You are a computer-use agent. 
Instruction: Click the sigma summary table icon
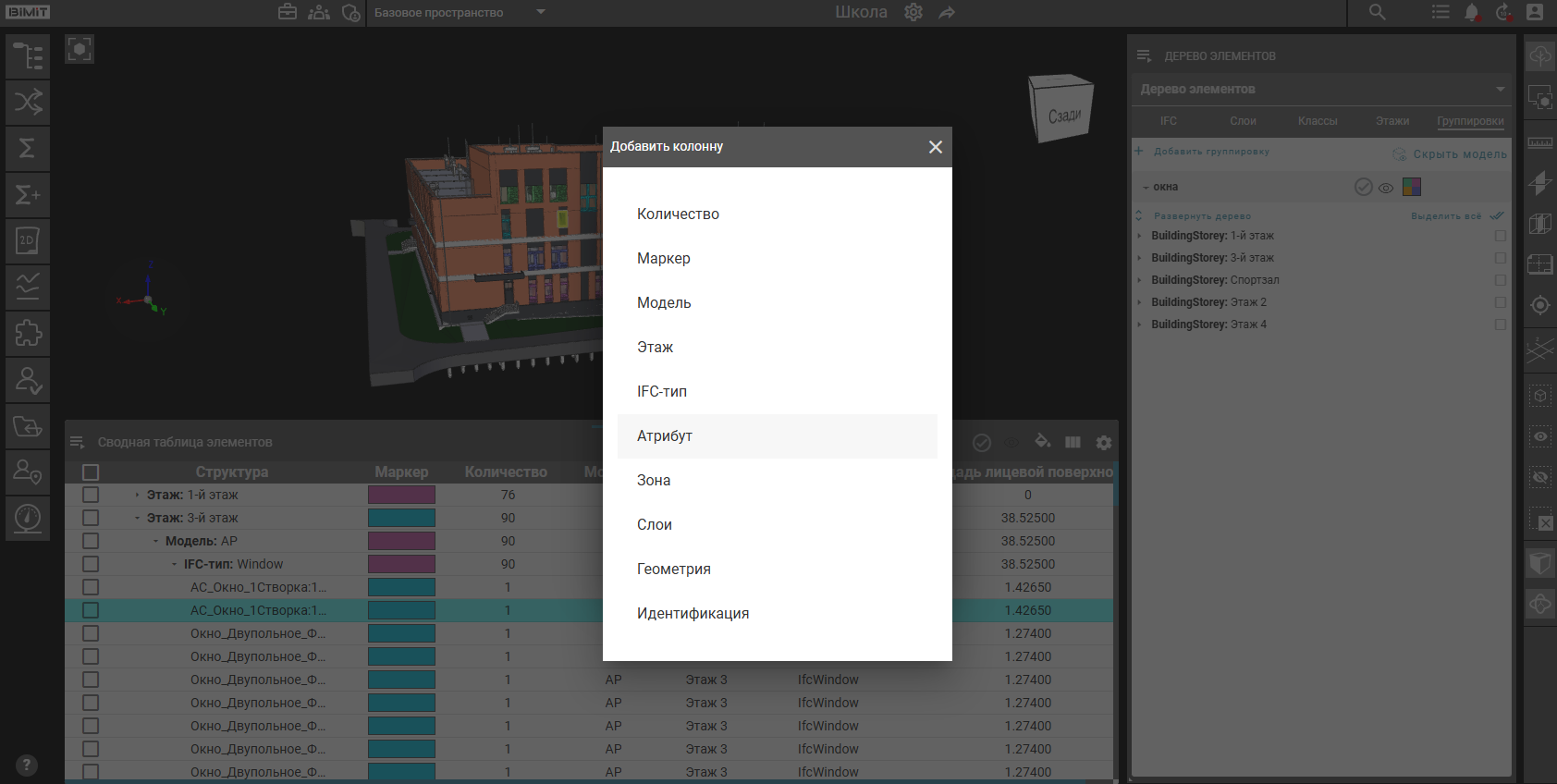pos(28,149)
